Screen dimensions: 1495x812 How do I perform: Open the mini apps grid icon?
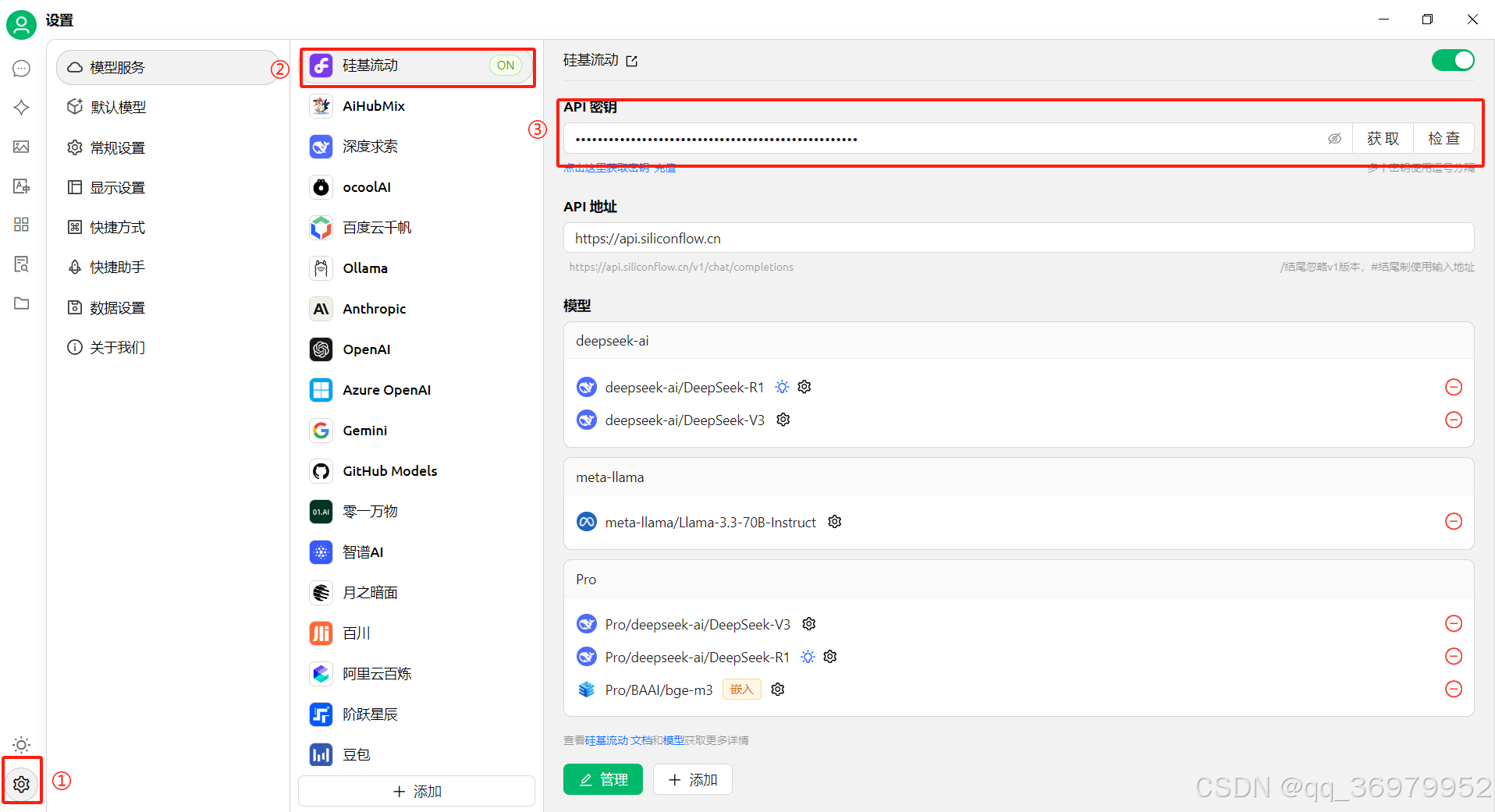tap(21, 225)
